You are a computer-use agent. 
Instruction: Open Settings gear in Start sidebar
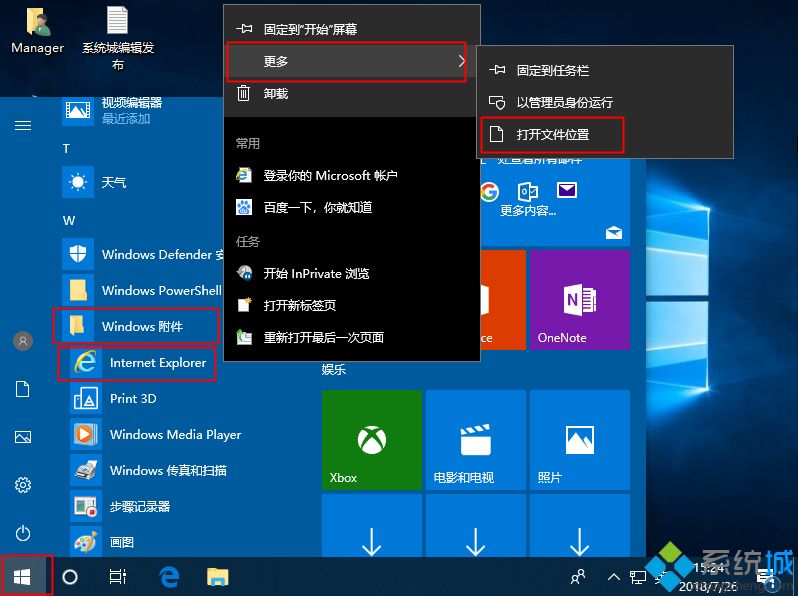coord(23,485)
